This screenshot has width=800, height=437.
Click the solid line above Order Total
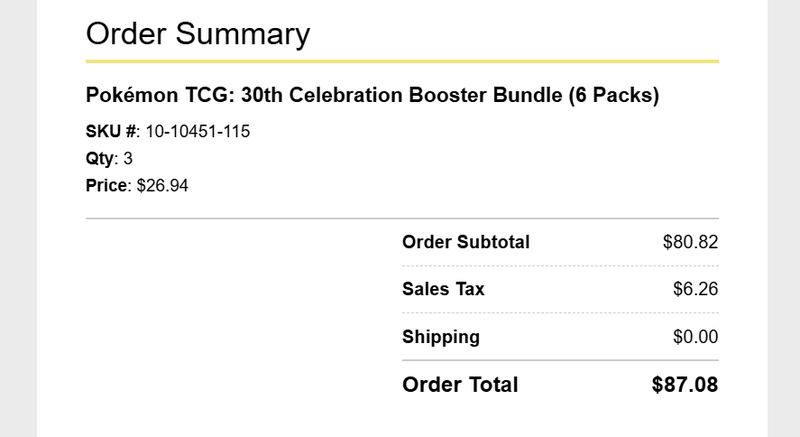pos(560,361)
